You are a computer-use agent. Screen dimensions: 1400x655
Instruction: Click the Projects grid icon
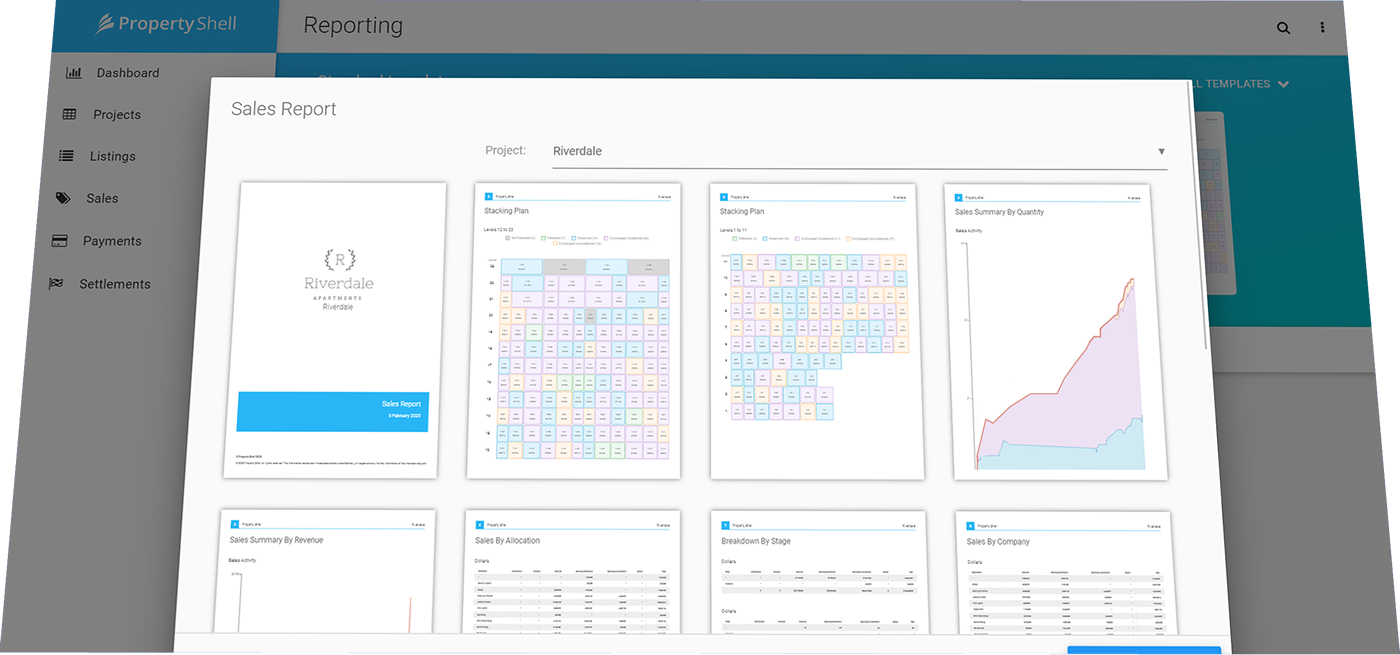click(69, 114)
